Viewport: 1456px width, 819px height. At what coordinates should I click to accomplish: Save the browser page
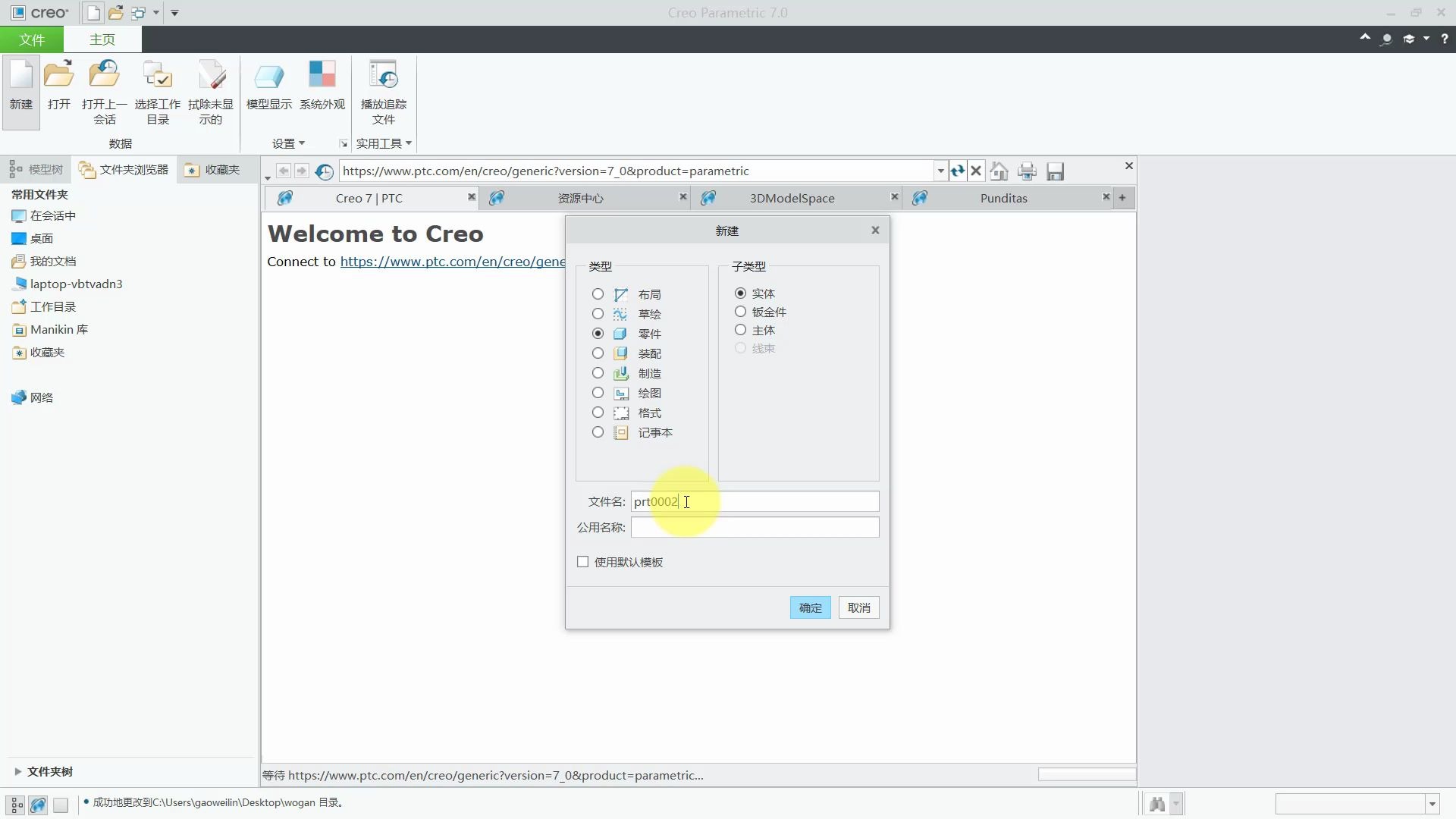(x=1056, y=171)
